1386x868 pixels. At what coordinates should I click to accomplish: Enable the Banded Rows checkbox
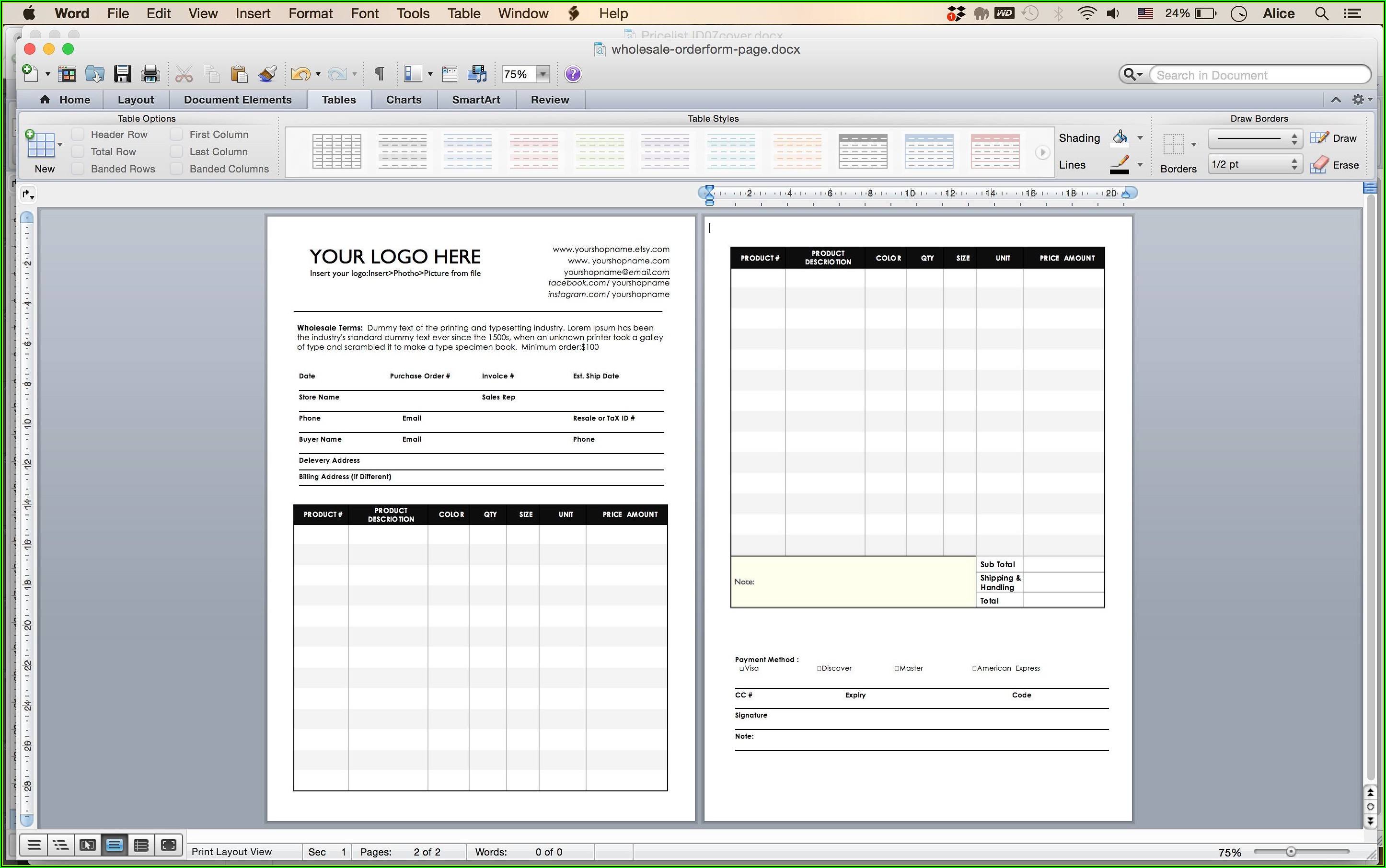coord(78,169)
